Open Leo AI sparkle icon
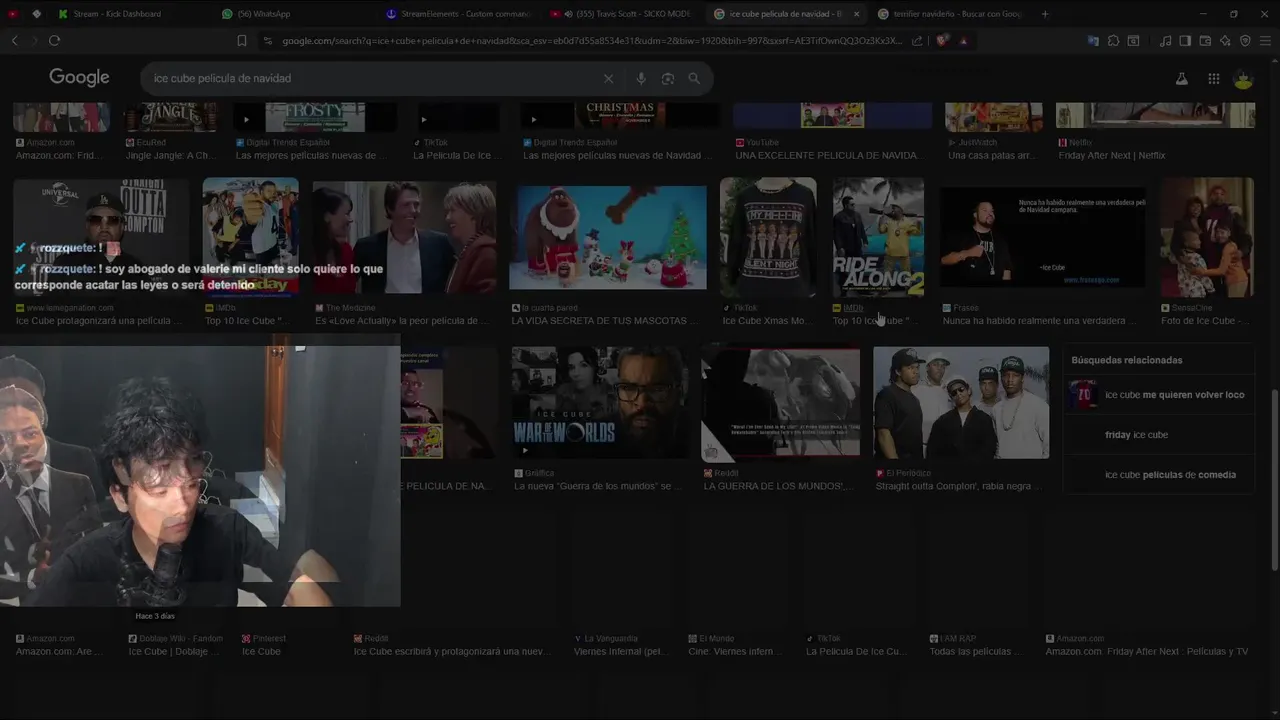 point(1225,41)
